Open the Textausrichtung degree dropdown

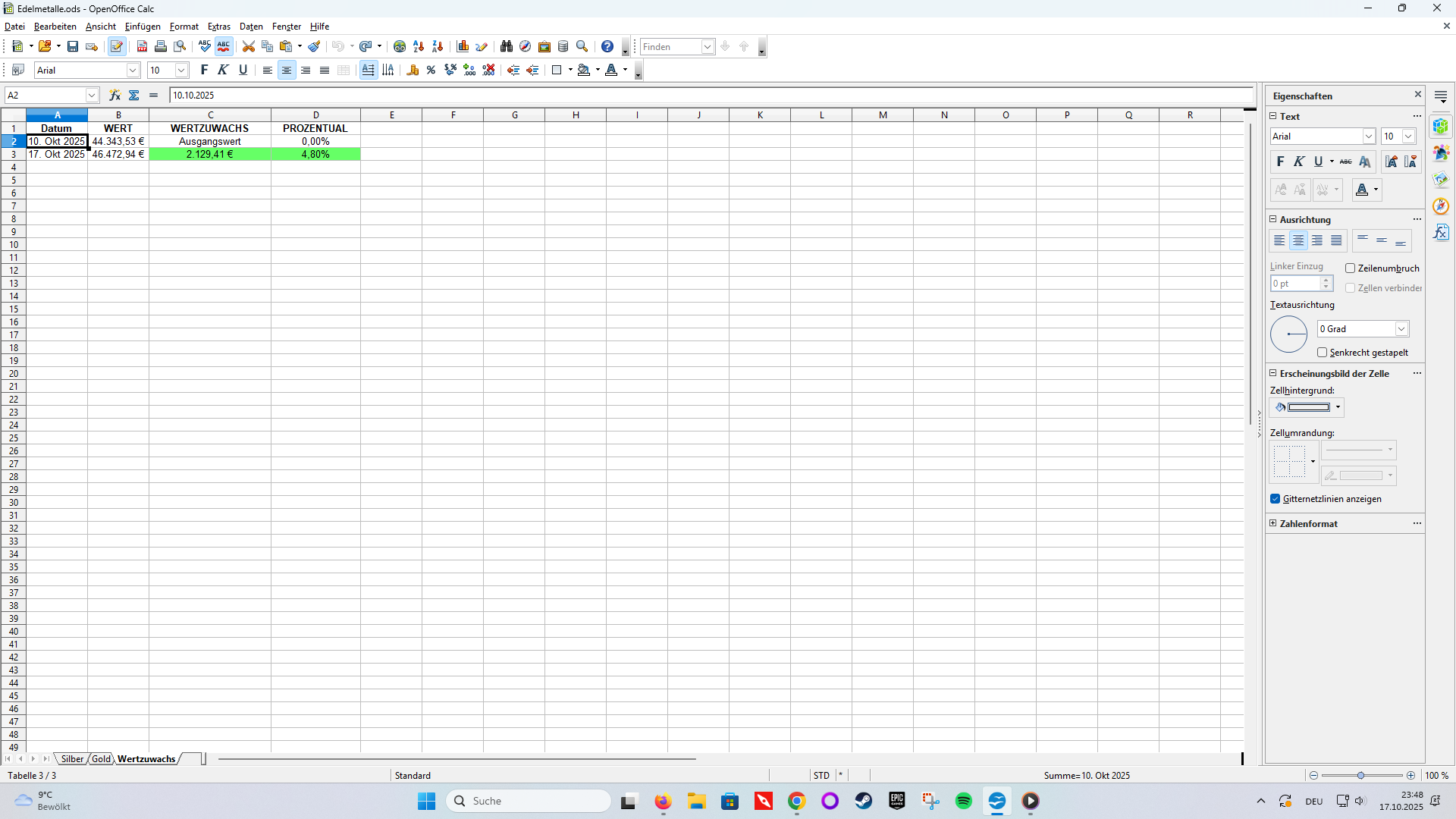tap(1401, 329)
